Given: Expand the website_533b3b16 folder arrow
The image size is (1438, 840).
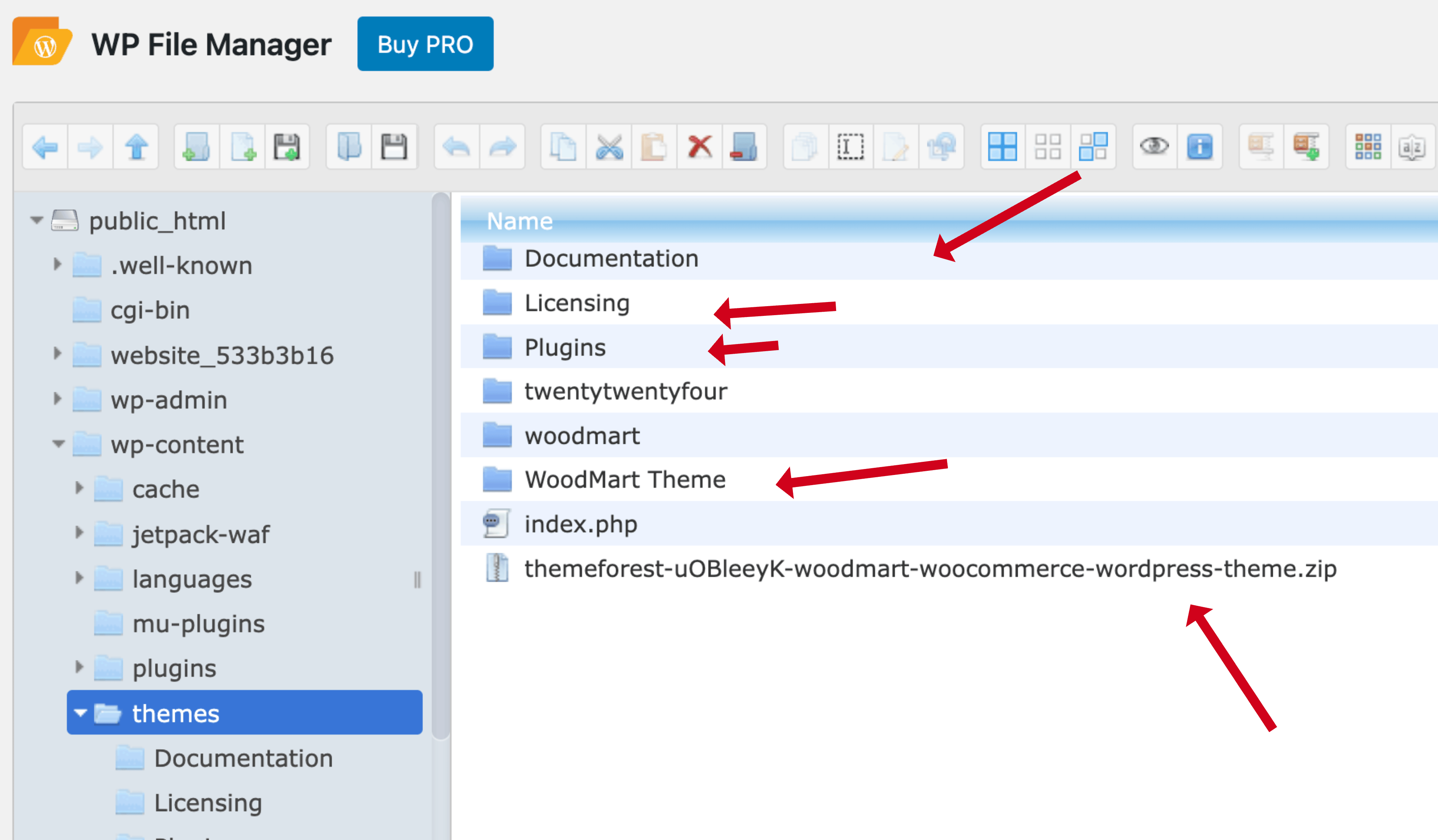Looking at the screenshot, I should (57, 354).
